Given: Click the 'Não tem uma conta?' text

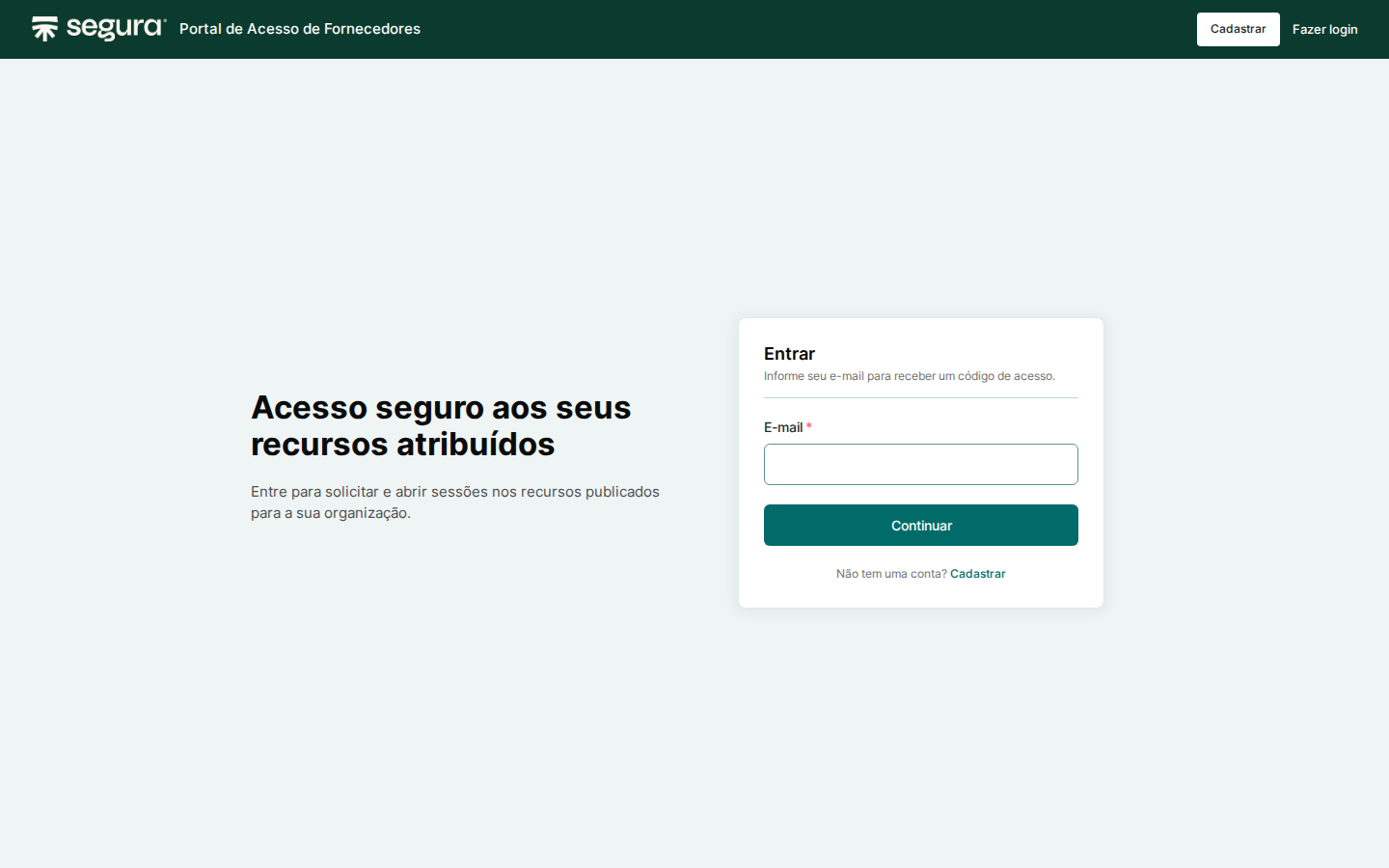Looking at the screenshot, I should pos(891,574).
